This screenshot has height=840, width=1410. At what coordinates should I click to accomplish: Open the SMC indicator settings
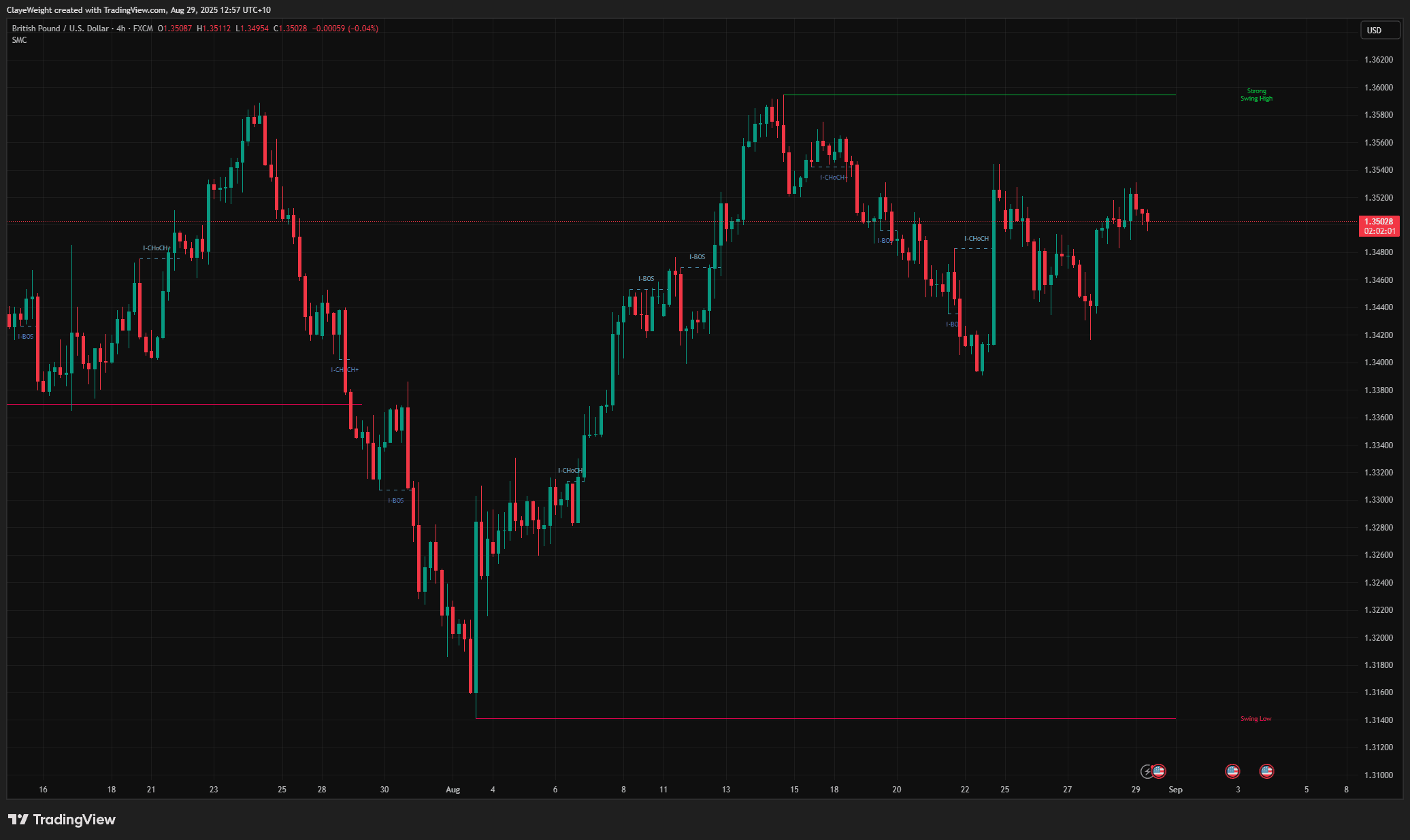click(20, 39)
